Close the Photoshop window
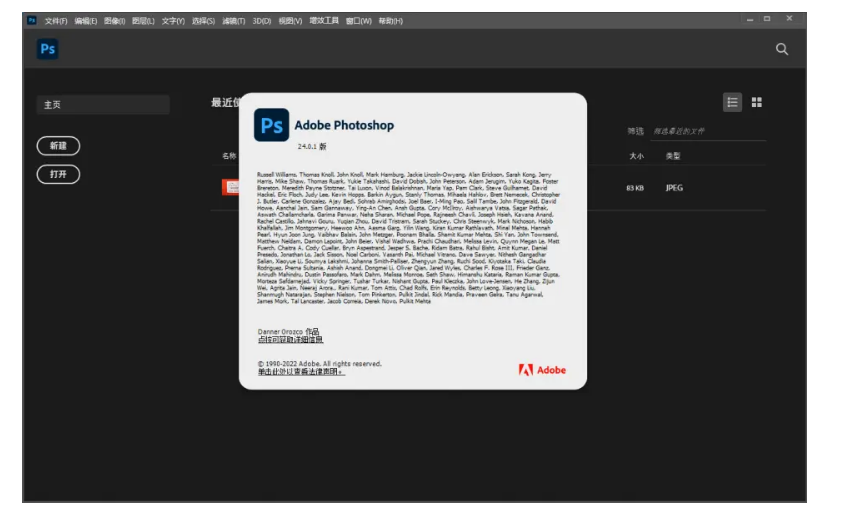 tap(789, 18)
